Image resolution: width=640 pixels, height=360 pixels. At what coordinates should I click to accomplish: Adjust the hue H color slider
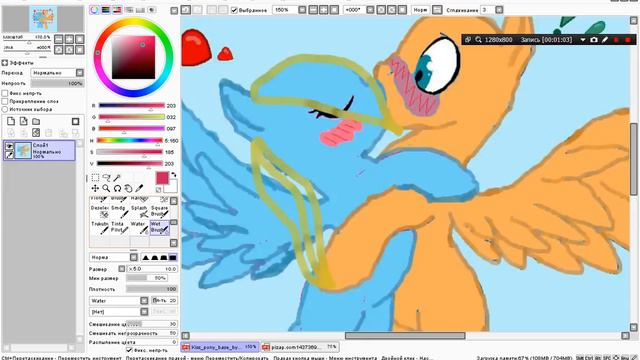click(x=129, y=140)
